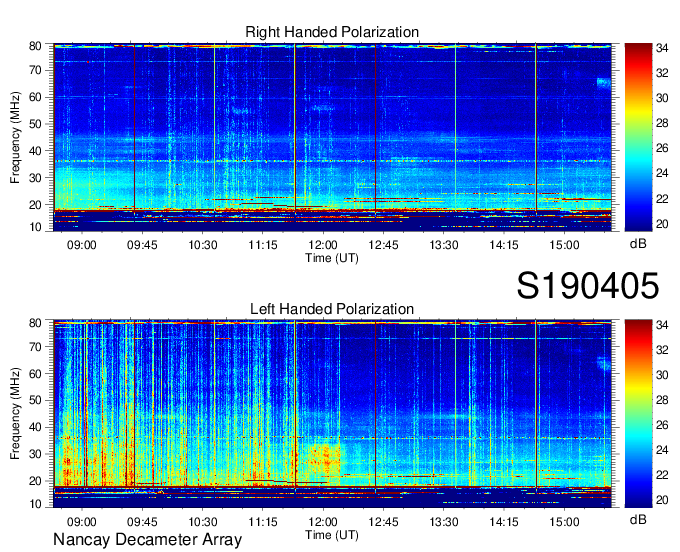Image resolution: width=680 pixels, height=552 pixels.
Task: Click the 20 value on top color bar scale
Action: pos(662,224)
